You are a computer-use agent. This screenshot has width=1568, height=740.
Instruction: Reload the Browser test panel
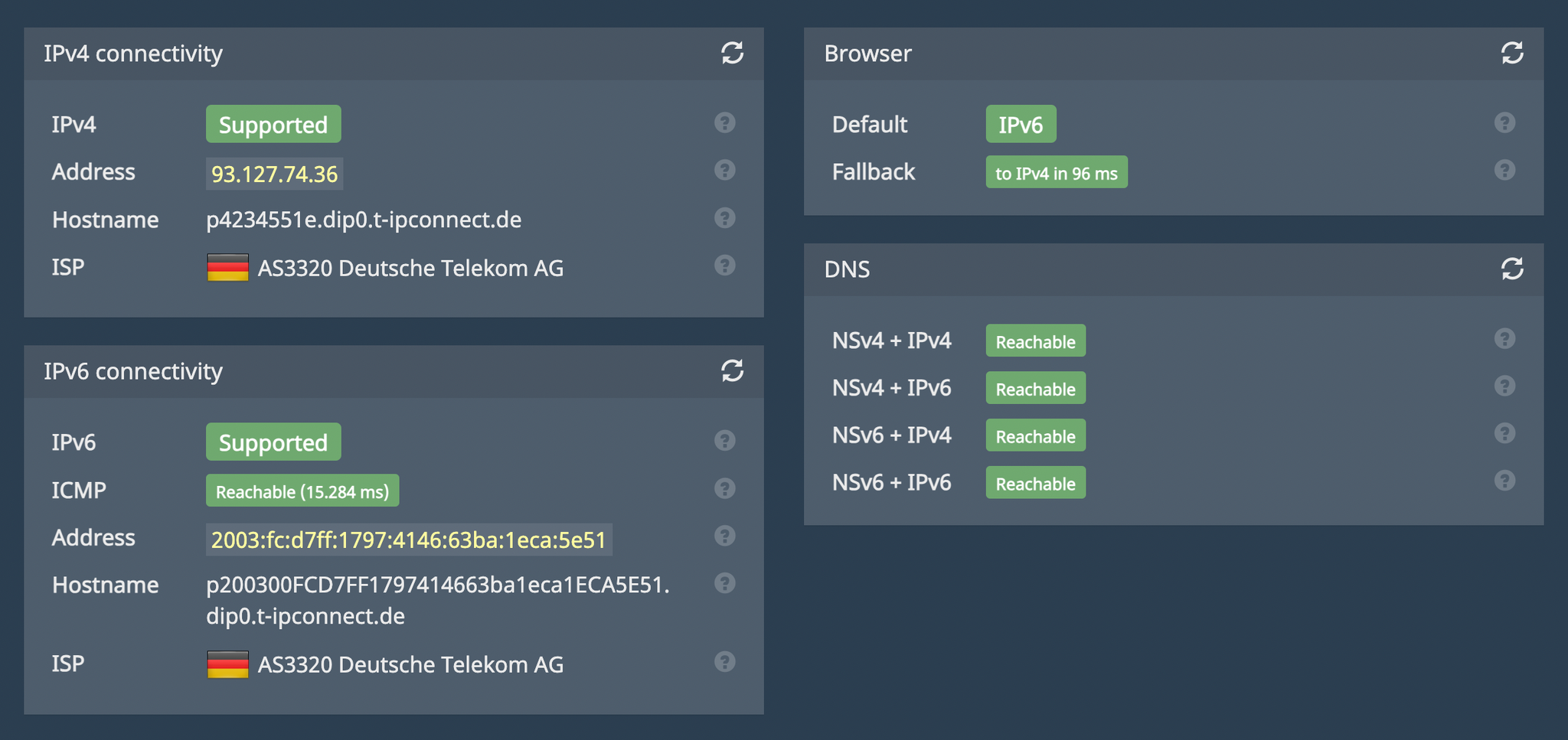click(1511, 53)
